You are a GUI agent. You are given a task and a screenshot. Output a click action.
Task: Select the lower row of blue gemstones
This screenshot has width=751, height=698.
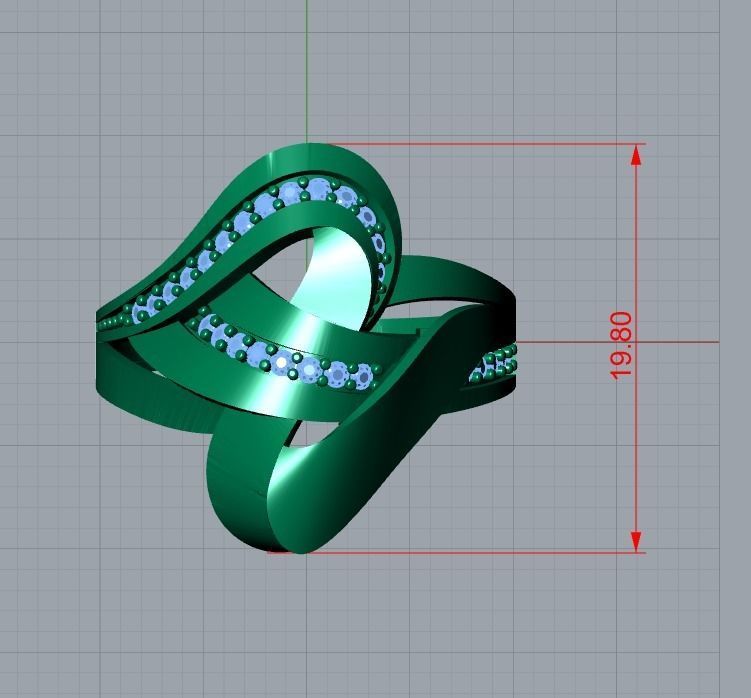[x=287, y=352]
